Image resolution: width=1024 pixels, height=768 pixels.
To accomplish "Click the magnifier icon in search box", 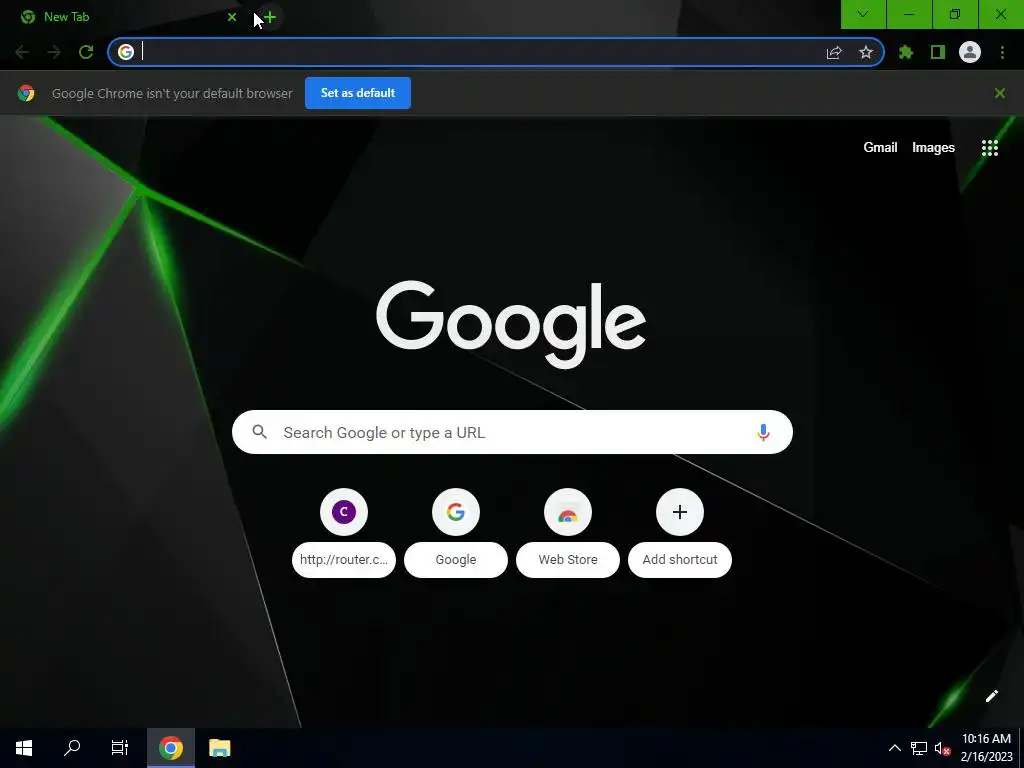I will coord(260,432).
